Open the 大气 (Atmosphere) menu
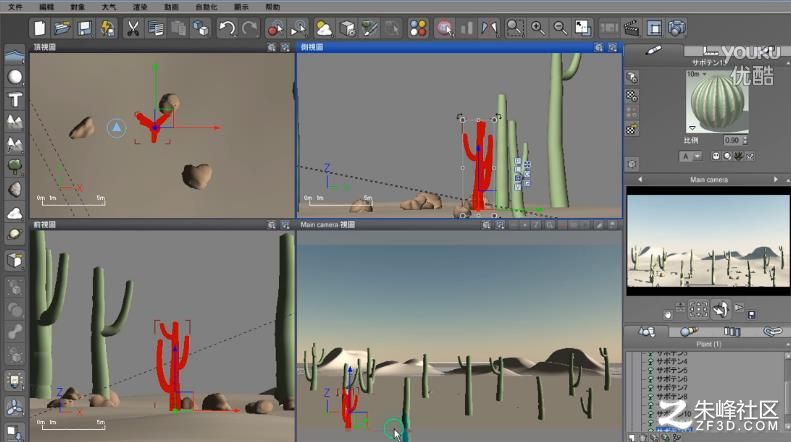The width and height of the screenshot is (791, 442). click(x=108, y=7)
